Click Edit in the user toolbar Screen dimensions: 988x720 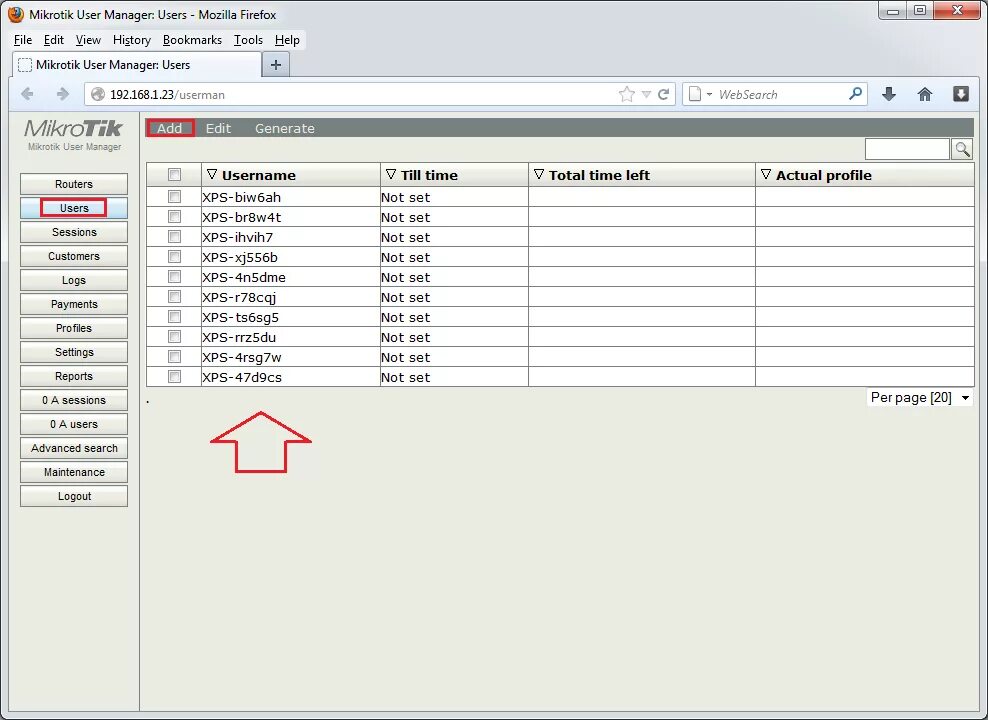point(219,128)
